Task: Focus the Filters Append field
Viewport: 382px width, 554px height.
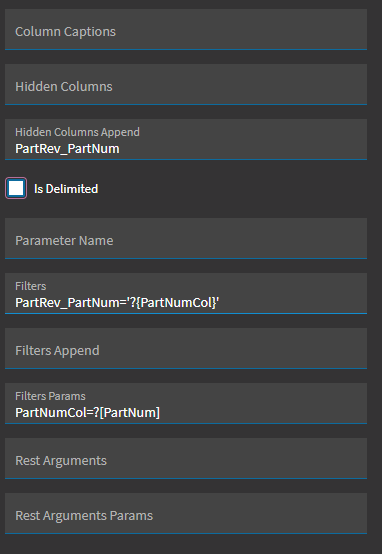Action: [x=186, y=348]
